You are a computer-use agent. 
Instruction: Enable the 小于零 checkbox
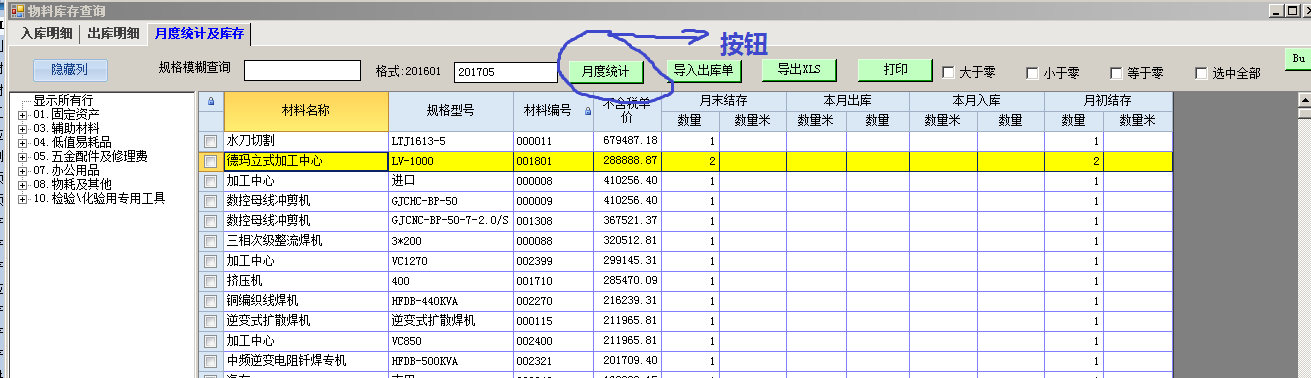pyautogui.click(x=1032, y=72)
